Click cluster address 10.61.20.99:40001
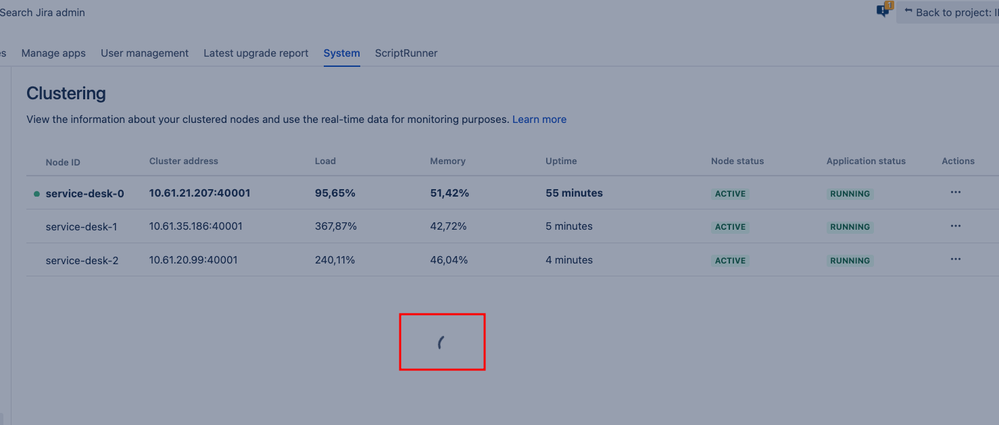999x425 pixels. [x=194, y=260]
